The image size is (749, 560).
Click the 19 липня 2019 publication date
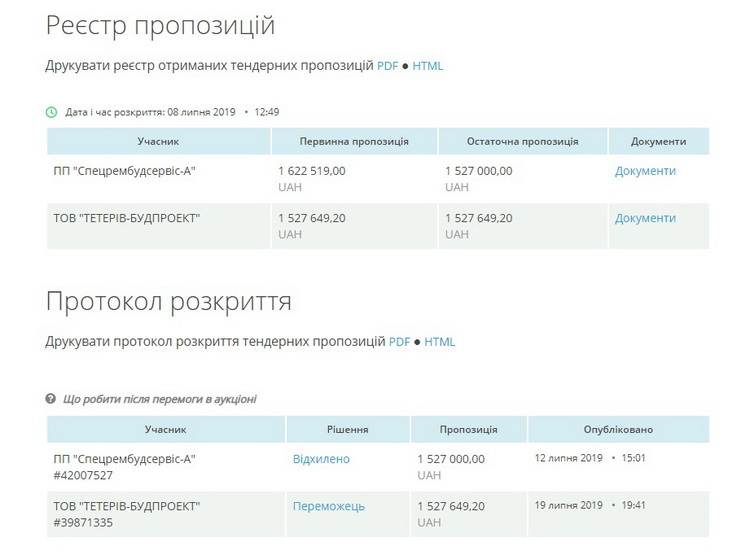click(568, 505)
